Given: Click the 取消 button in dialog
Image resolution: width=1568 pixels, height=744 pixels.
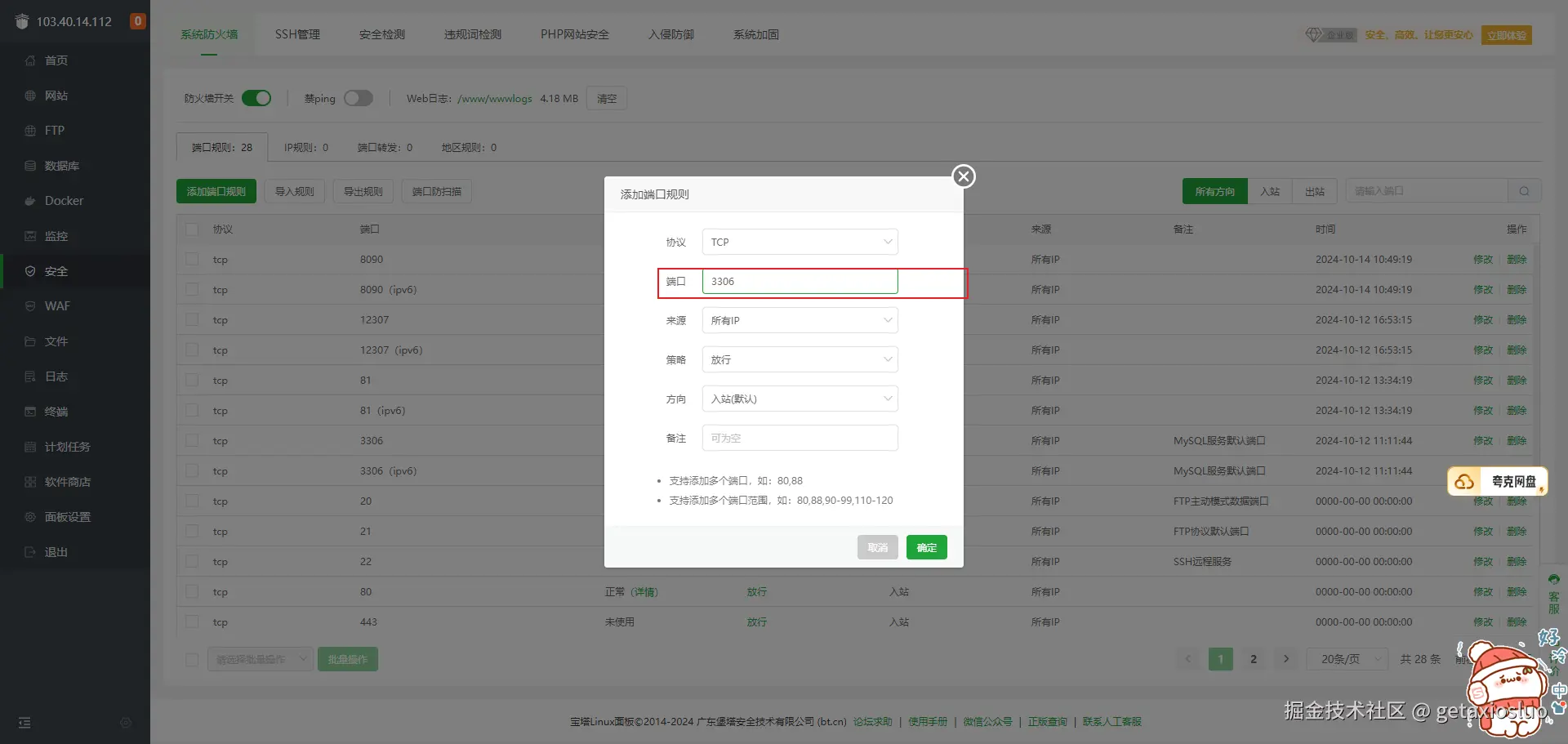Looking at the screenshot, I should [x=878, y=547].
